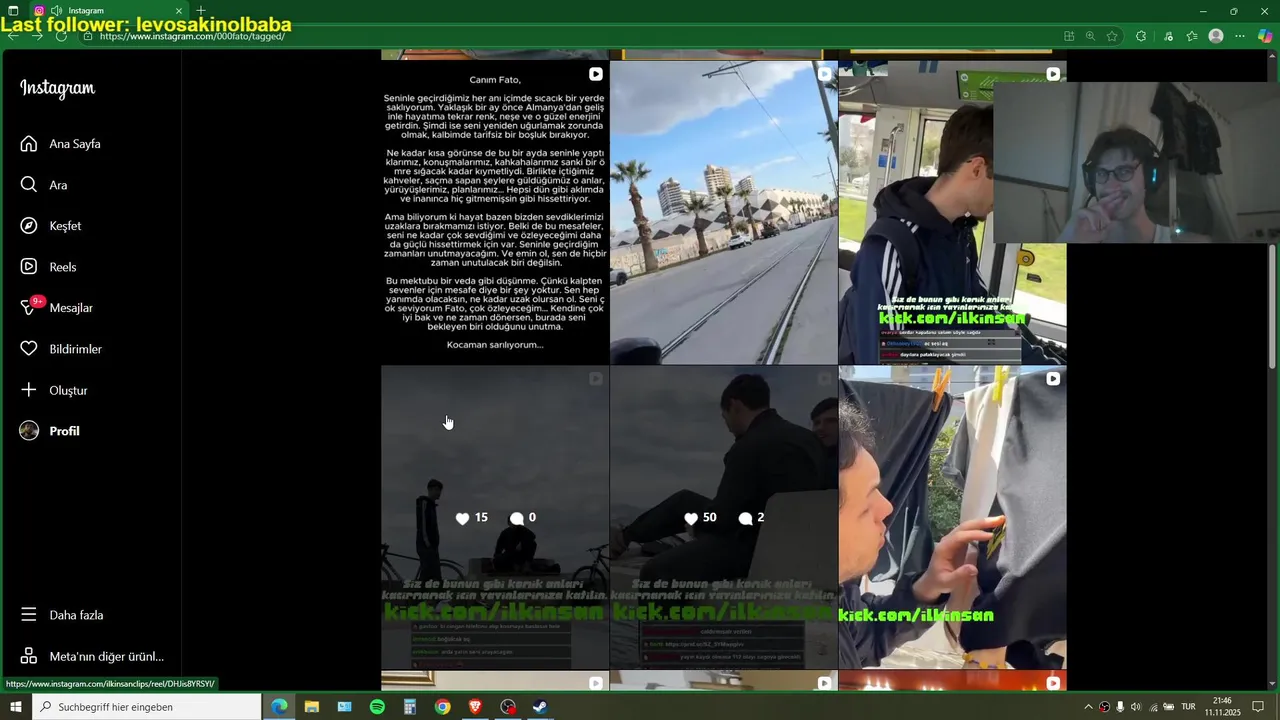Select the Instagram browser tab
The height and width of the screenshot is (720, 1280).
[x=110, y=11]
